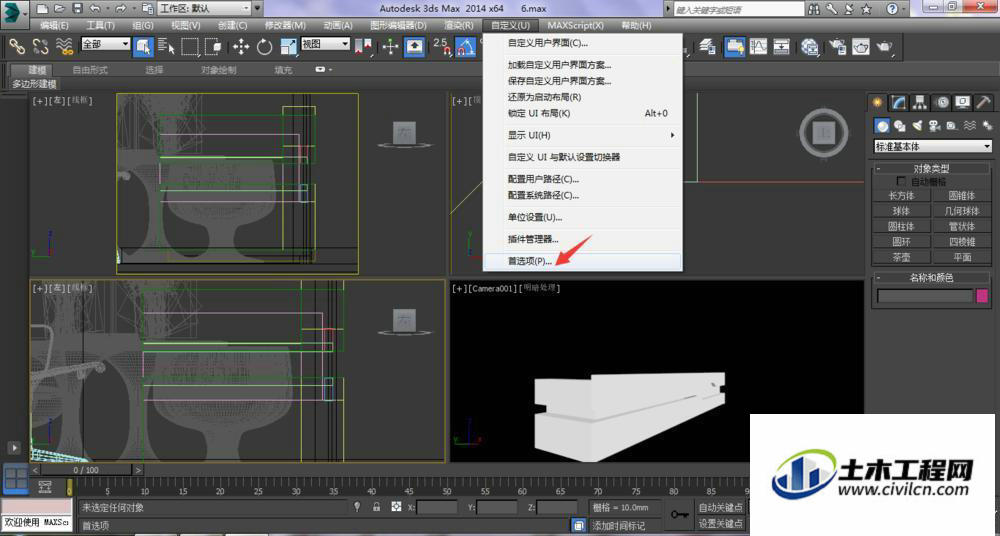Screen dimensions: 1000x536
Task: Choose 插件管理器... menu item
Action: click(x=583, y=239)
